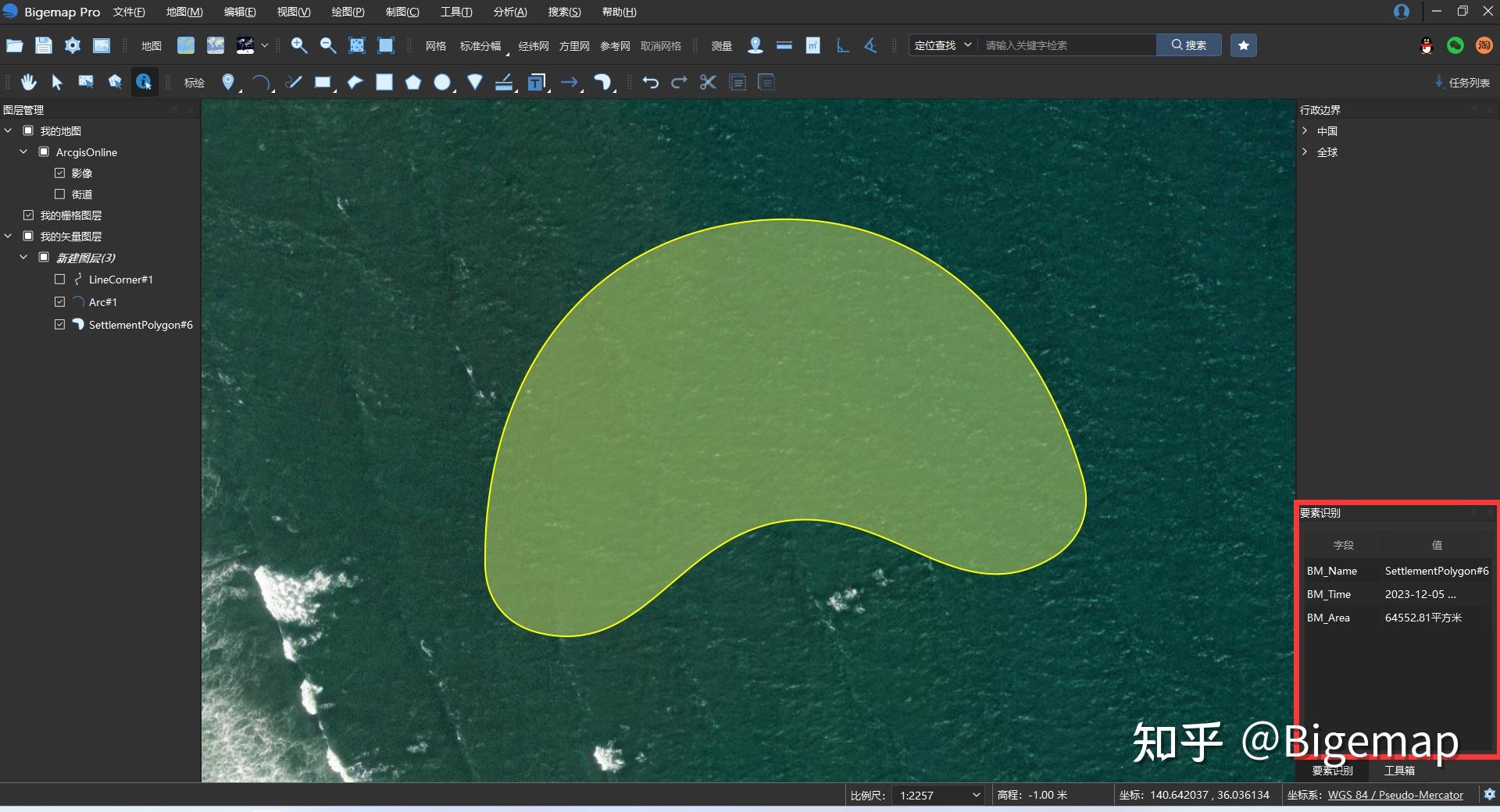
Task: Click the undo arrow icon
Action: point(650,82)
